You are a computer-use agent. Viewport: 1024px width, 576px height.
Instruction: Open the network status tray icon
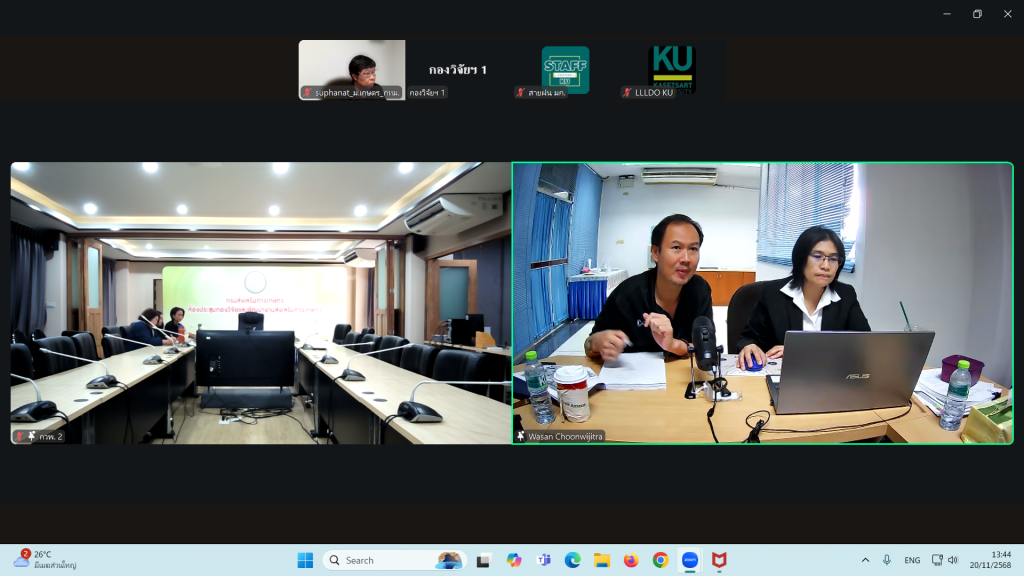point(937,560)
